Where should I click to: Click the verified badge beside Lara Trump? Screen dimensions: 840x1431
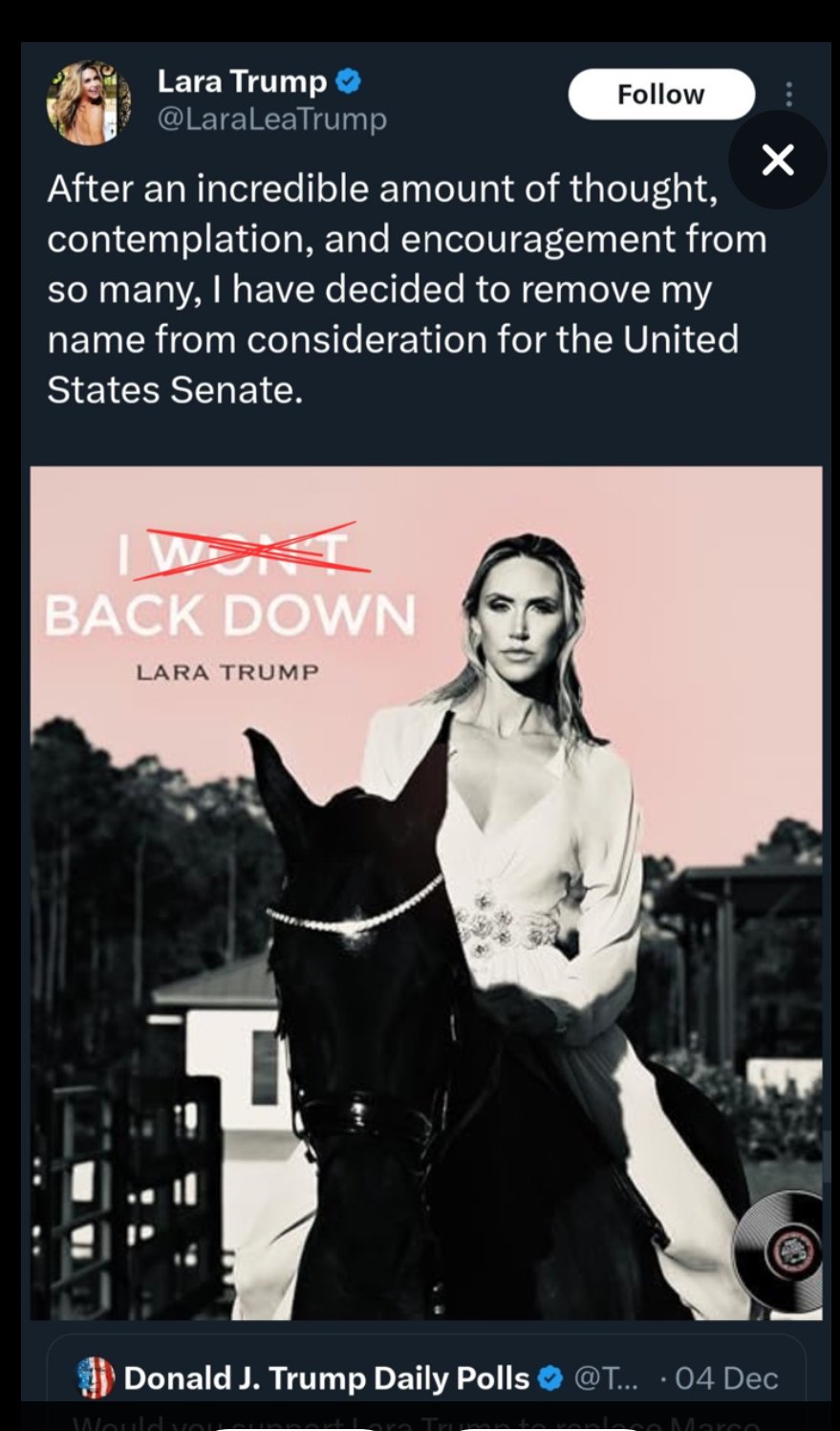349,81
